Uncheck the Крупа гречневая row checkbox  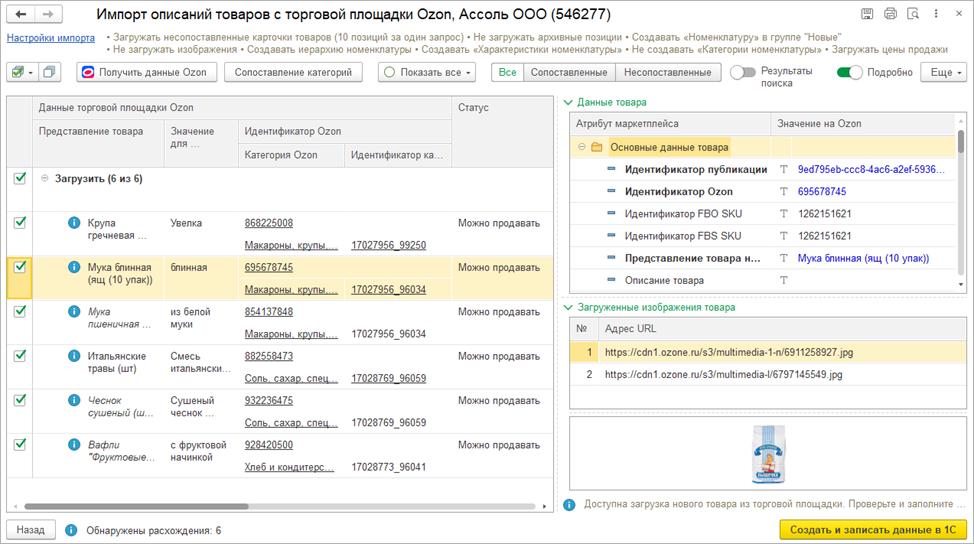[x=19, y=223]
